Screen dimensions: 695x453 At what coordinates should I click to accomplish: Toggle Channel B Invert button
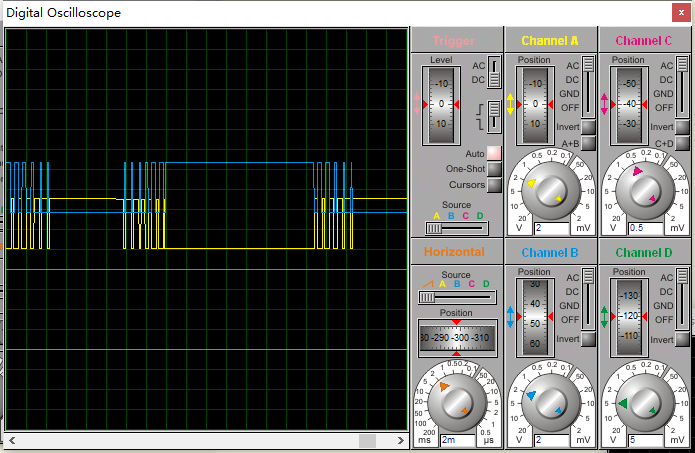pos(588,339)
